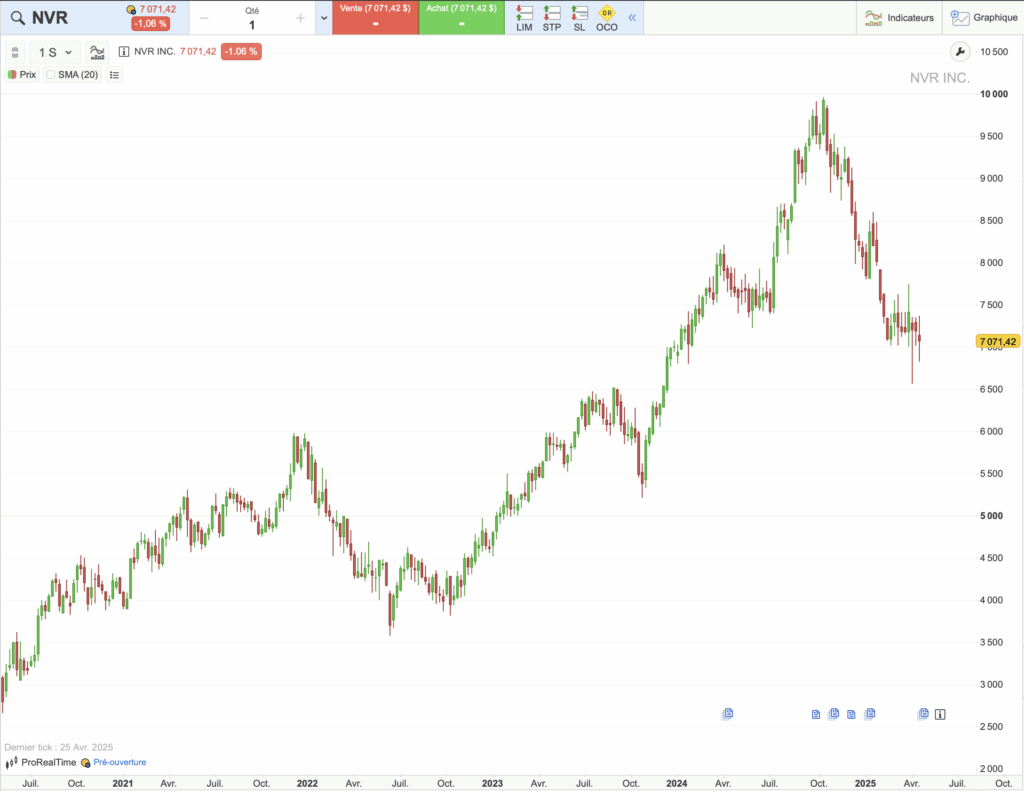Open the single document marker before 2025
The width and height of the screenshot is (1024, 791).
coord(851,715)
